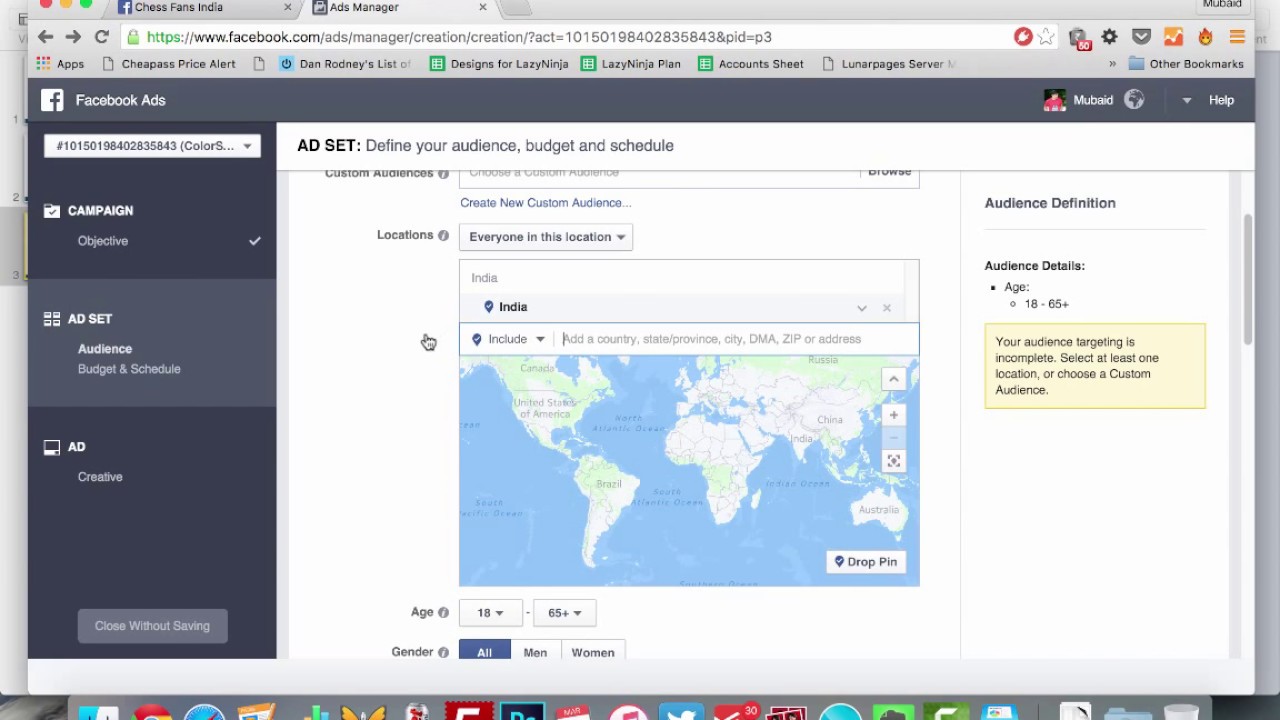1280x720 pixels.
Task: Open the Chrome hamburger menu
Action: pyautogui.click(x=1237, y=37)
